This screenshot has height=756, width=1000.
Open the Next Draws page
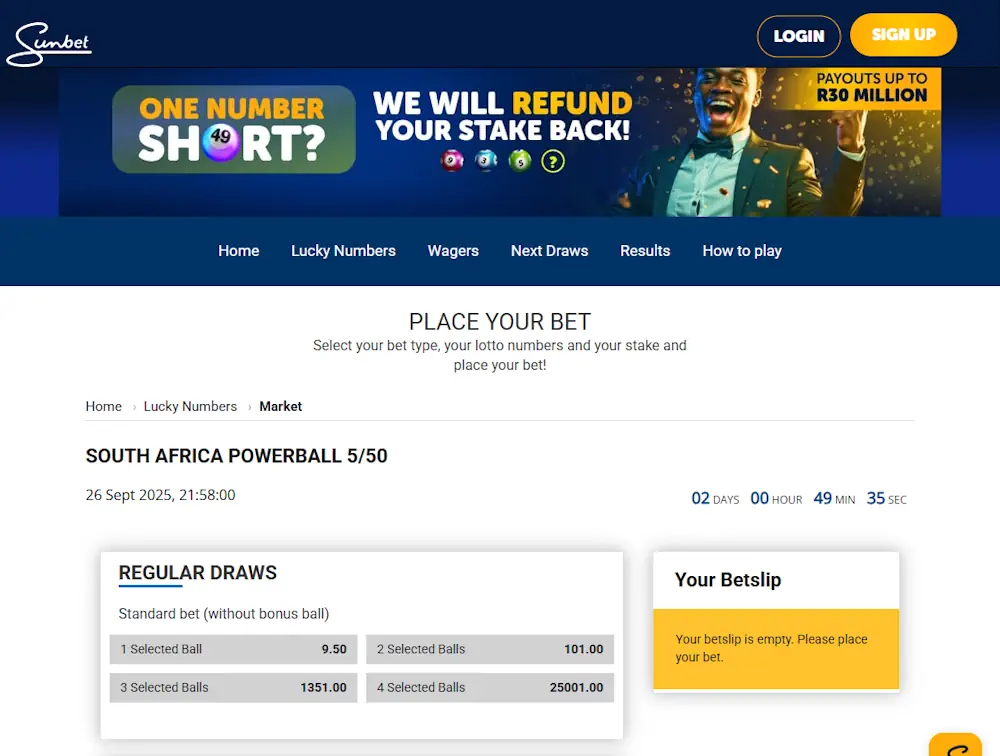click(x=549, y=251)
